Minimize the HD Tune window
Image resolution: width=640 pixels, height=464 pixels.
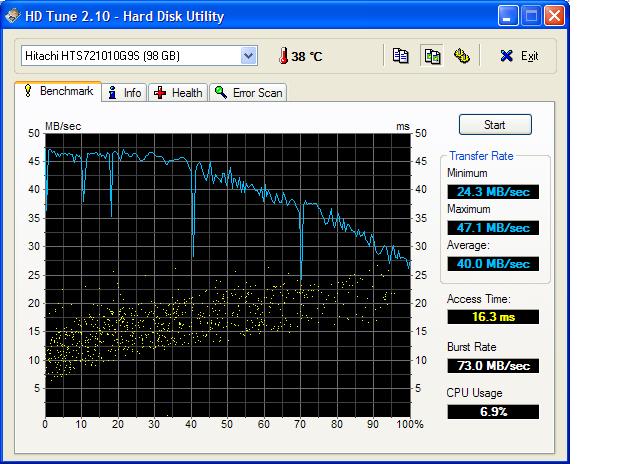[x=508, y=16]
